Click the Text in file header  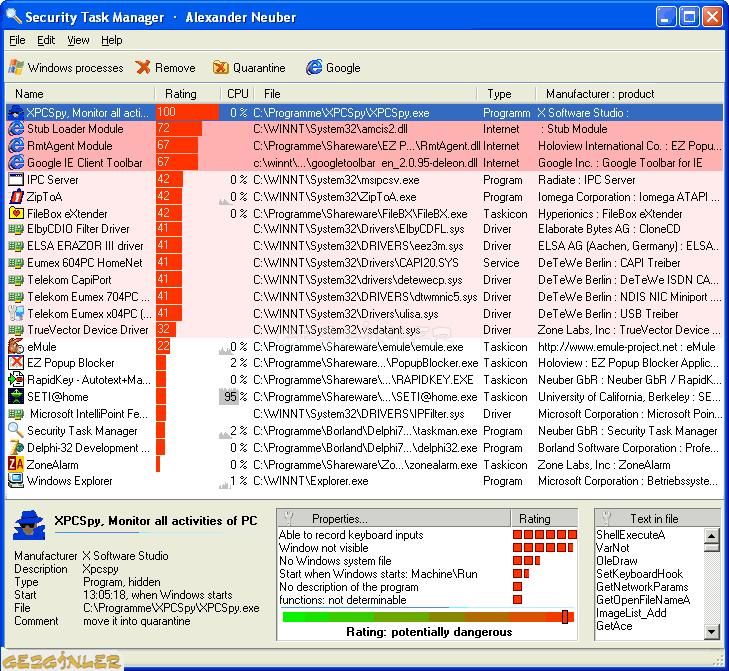(x=657, y=518)
